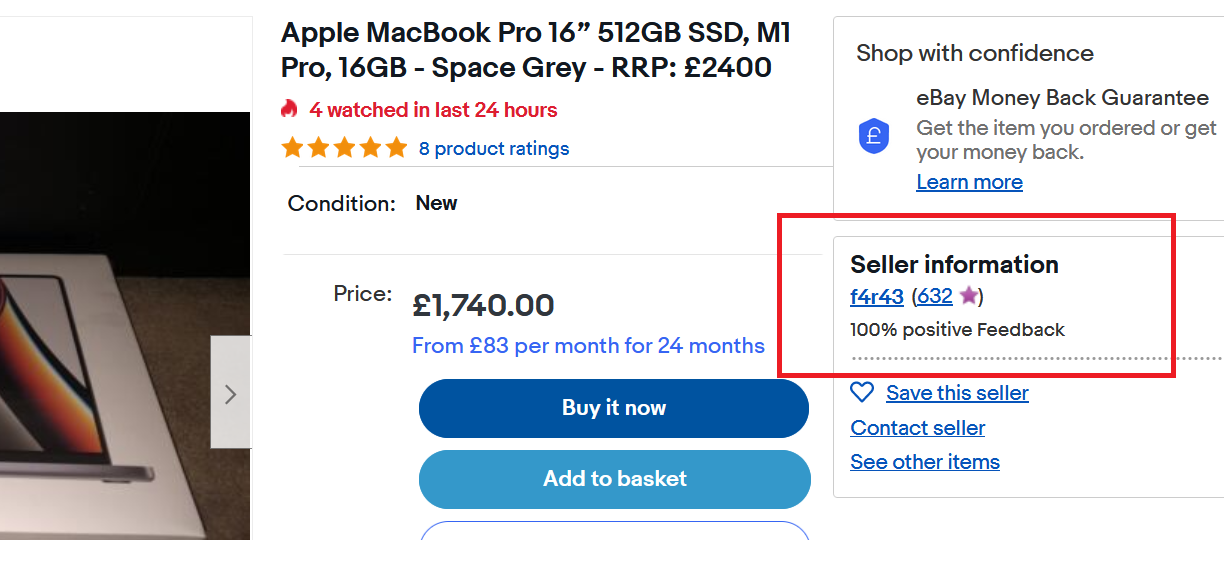The image size is (1224, 576).
Task: Click the £1,740.00 price text
Action: [483, 305]
